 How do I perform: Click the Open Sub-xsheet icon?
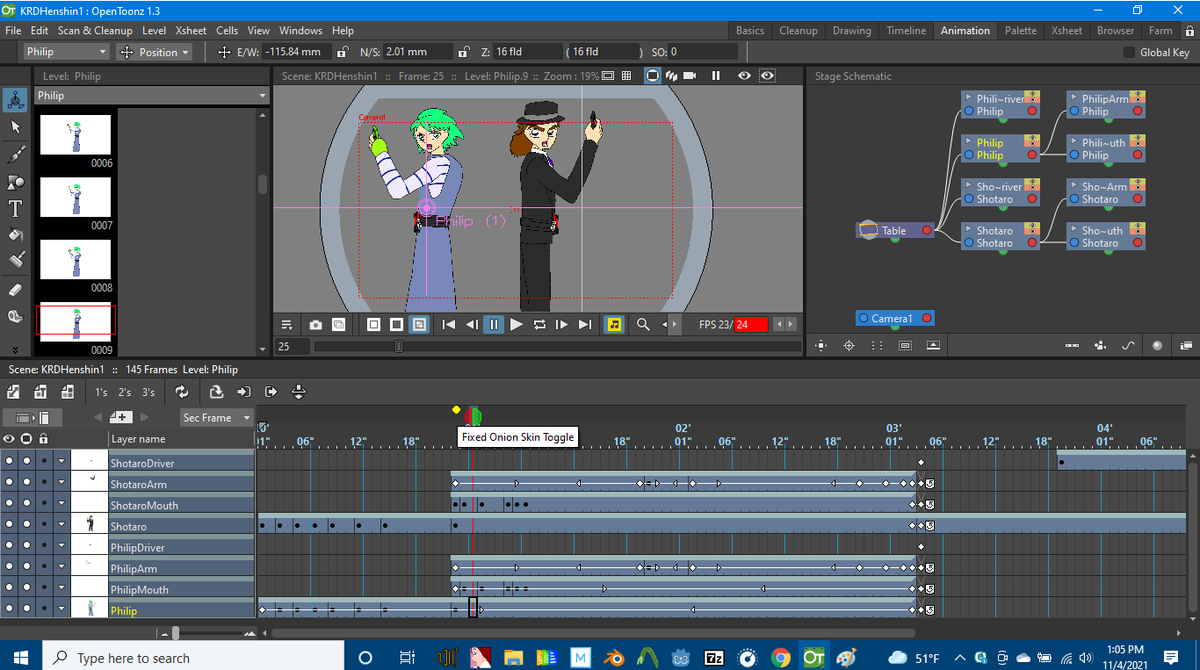coord(244,392)
